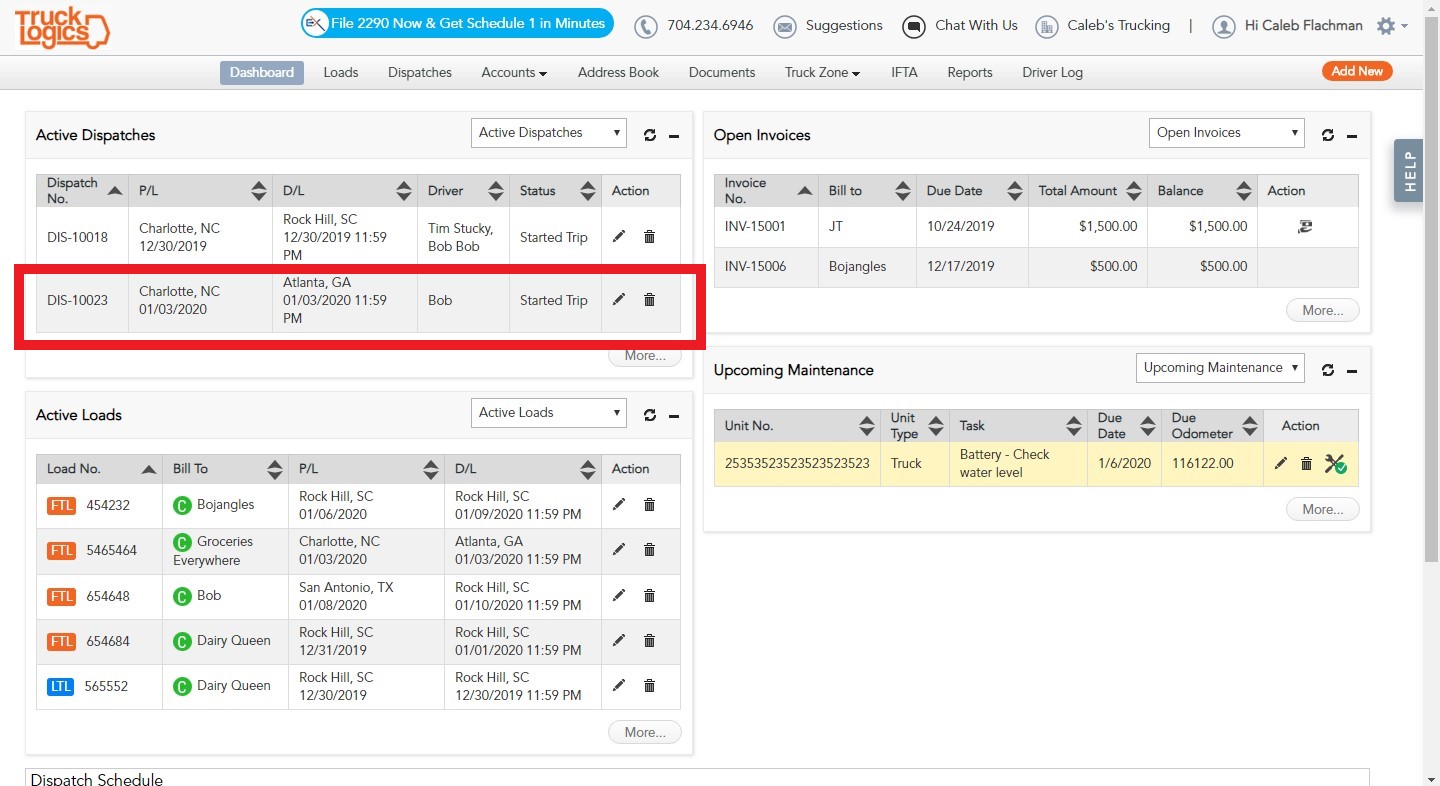1440x786 pixels.
Task: Show more Active Loads
Action: pyautogui.click(x=645, y=732)
